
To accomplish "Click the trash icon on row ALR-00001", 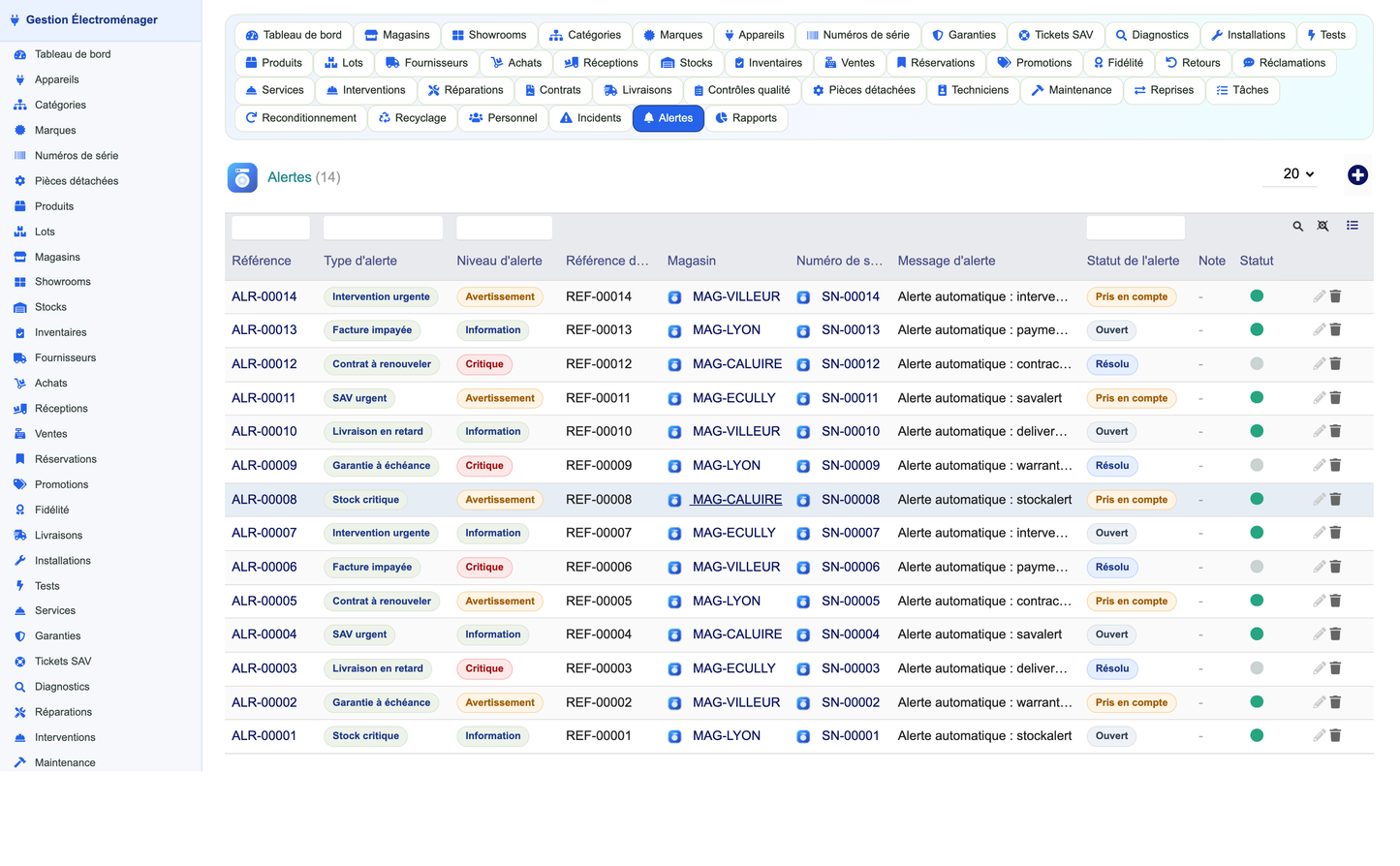I will tap(1335, 736).
